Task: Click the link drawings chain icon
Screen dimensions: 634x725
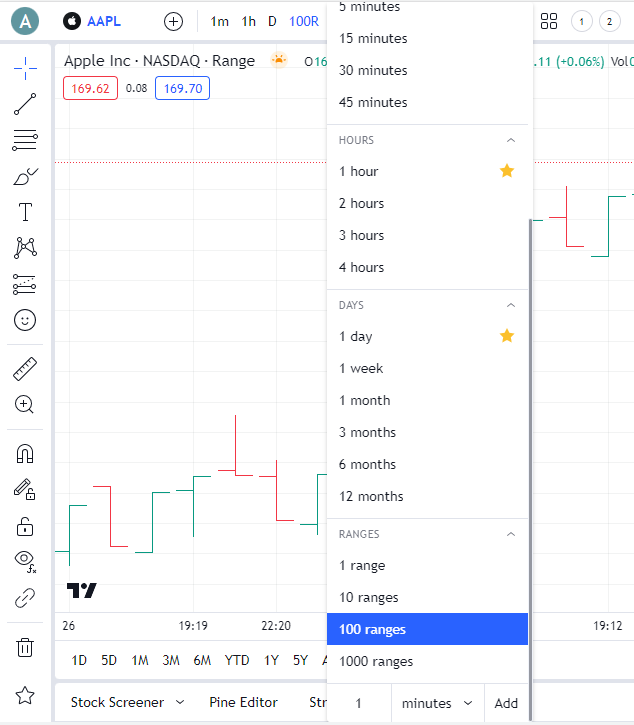Action: coord(25,598)
